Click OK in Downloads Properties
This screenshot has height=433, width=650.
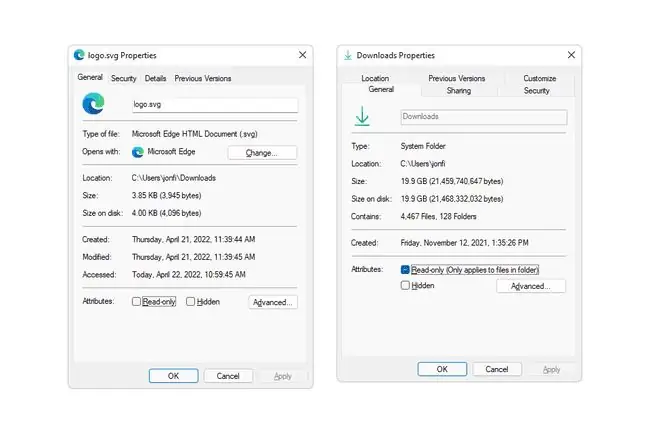click(x=442, y=369)
